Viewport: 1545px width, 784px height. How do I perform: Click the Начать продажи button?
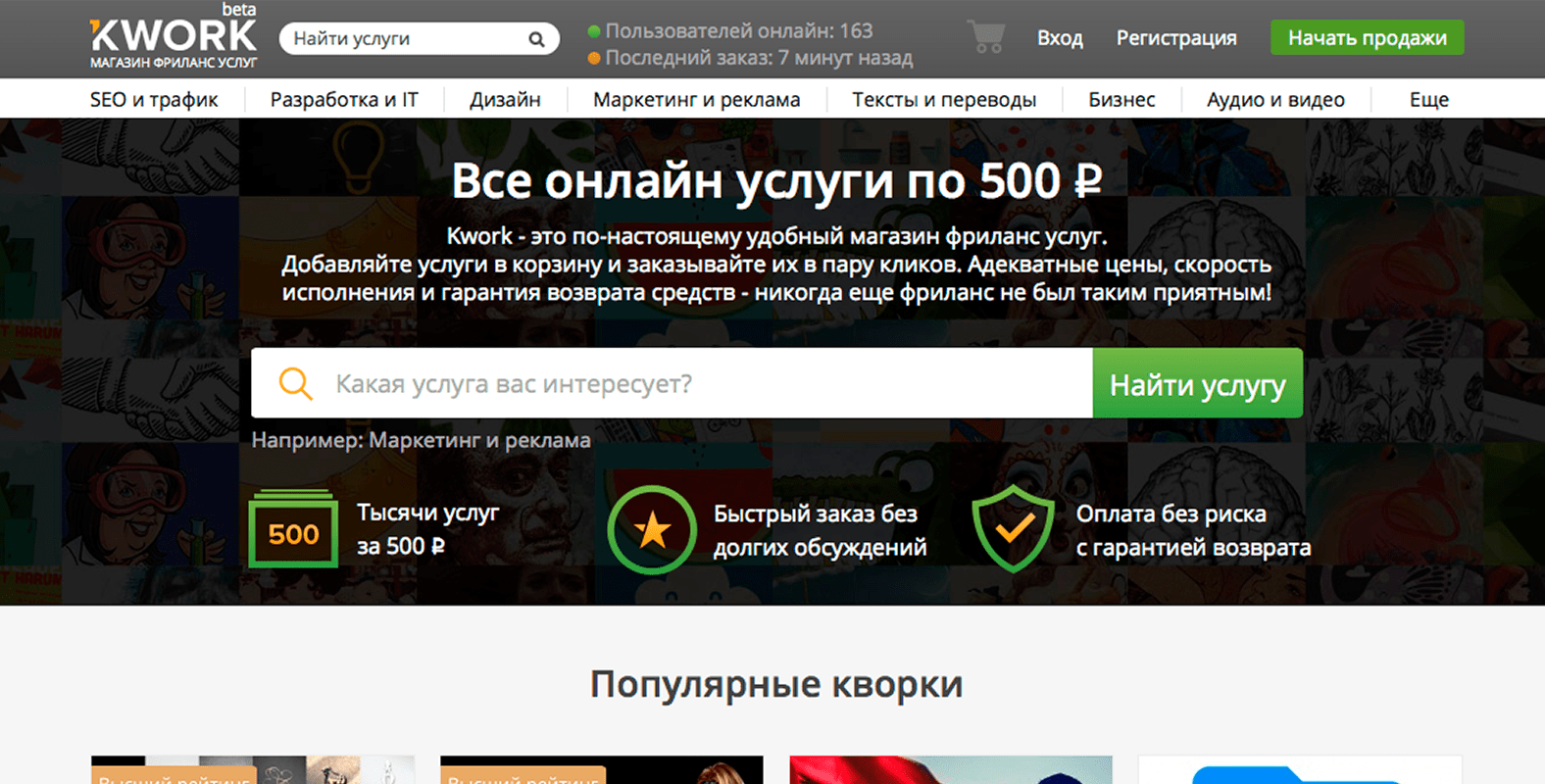click(x=1367, y=37)
